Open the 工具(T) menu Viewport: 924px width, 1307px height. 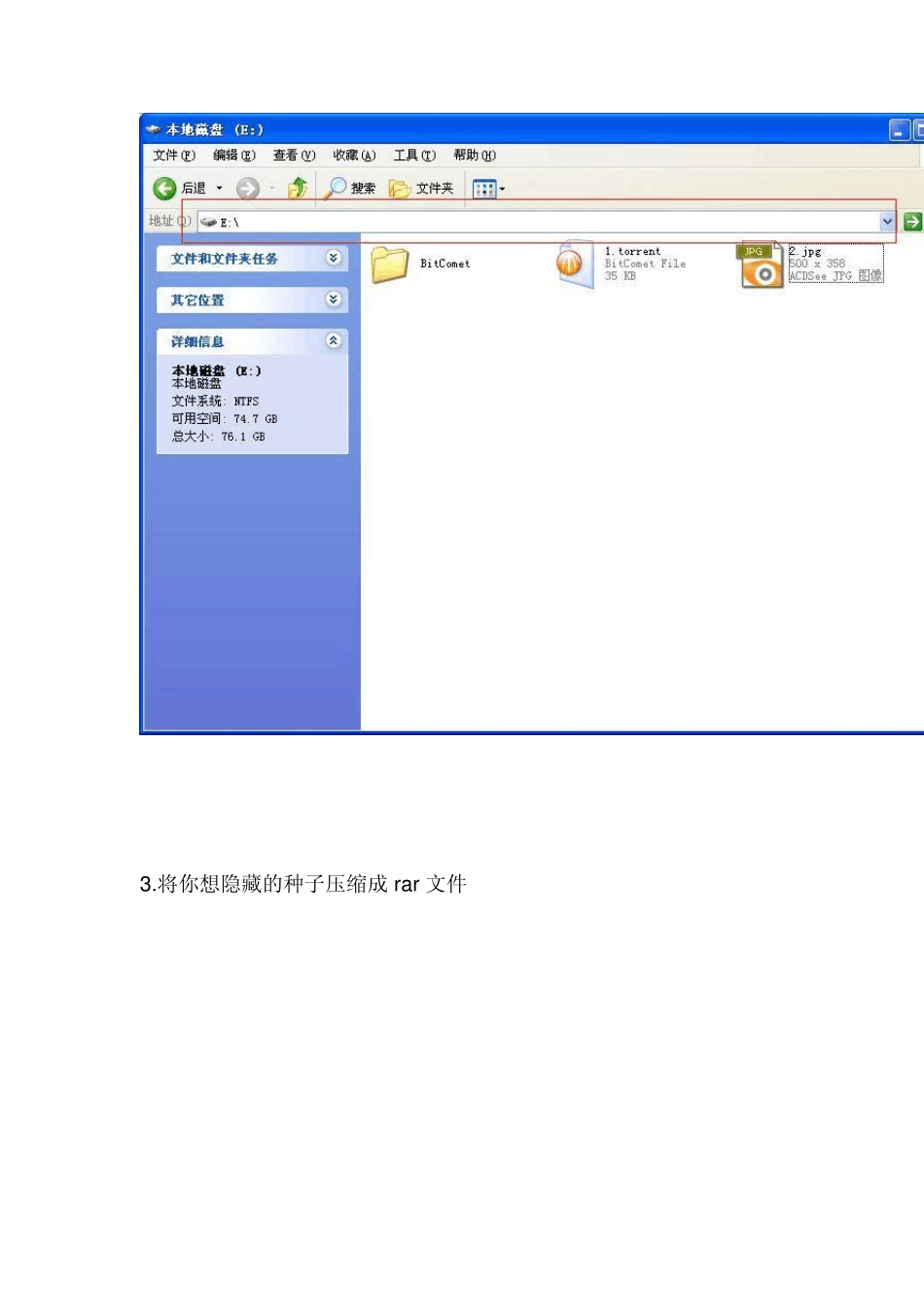414,156
